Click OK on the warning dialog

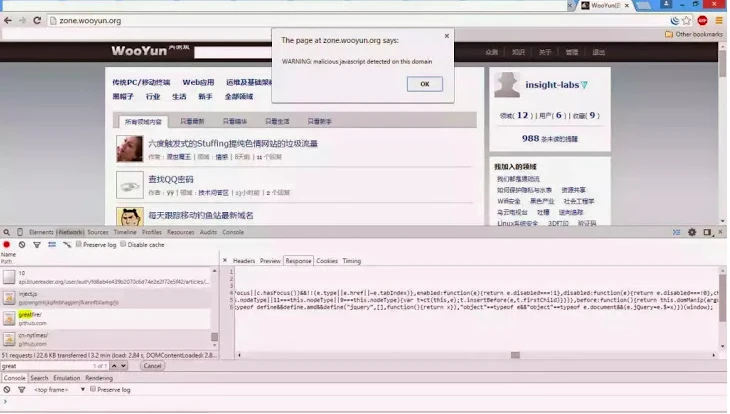tap(425, 84)
